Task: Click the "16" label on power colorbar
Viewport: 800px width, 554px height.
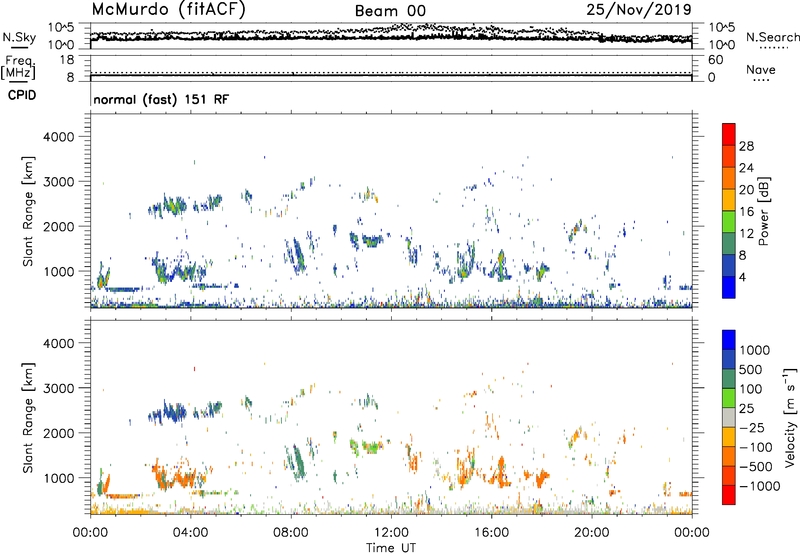Action: [746, 211]
